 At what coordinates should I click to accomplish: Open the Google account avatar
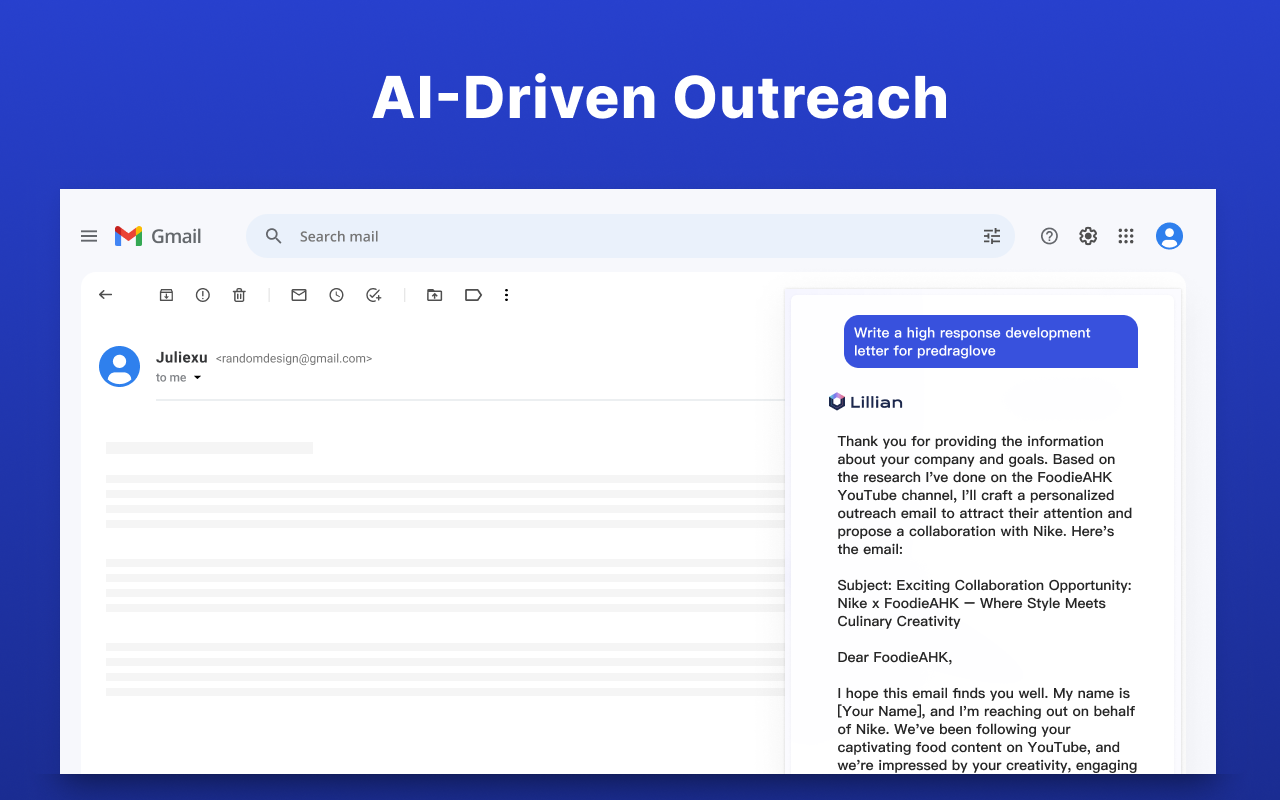point(1169,236)
